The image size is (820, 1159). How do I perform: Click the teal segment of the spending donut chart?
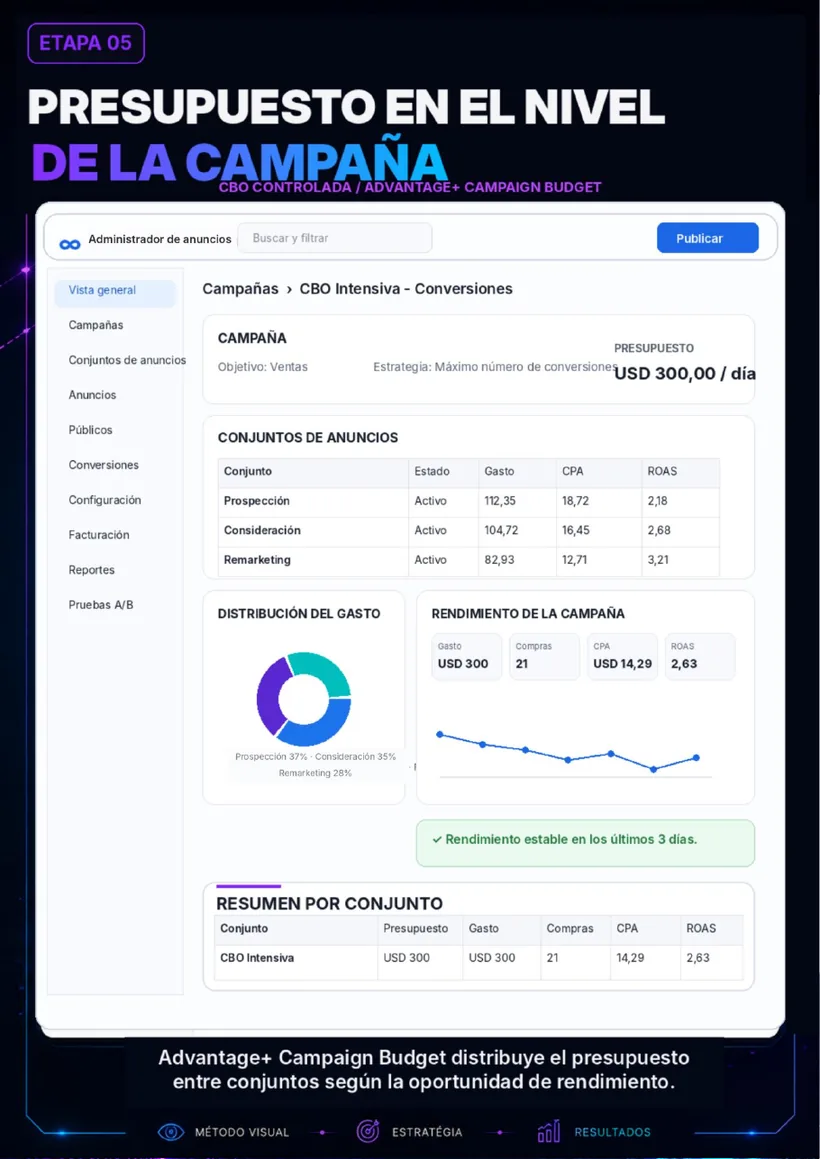tap(322, 670)
